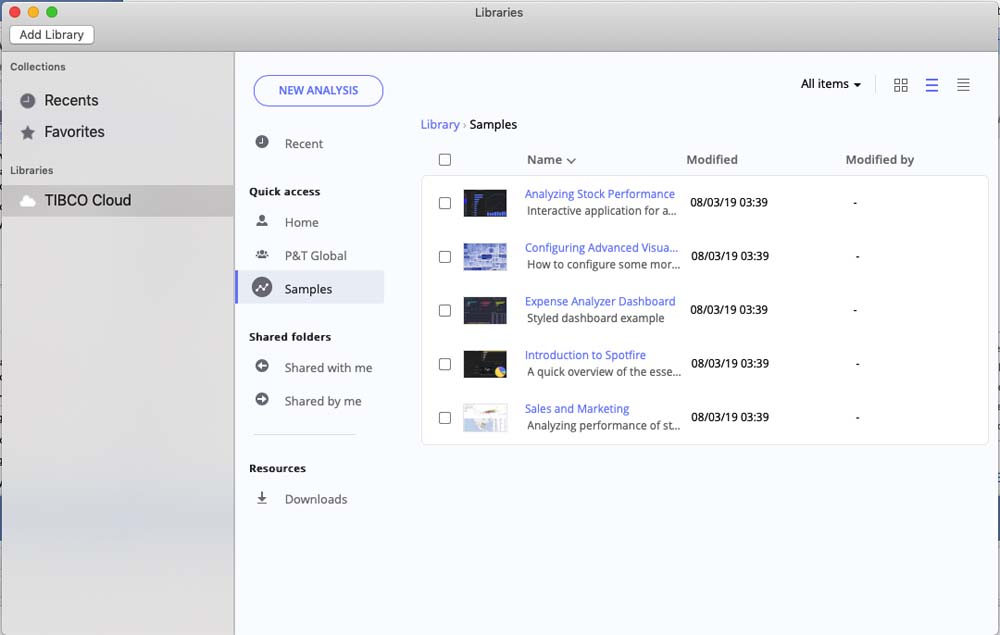Click the Shared by me arrow icon
The height and width of the screenshot is (635, 1000).
click(x=262, y=400)
